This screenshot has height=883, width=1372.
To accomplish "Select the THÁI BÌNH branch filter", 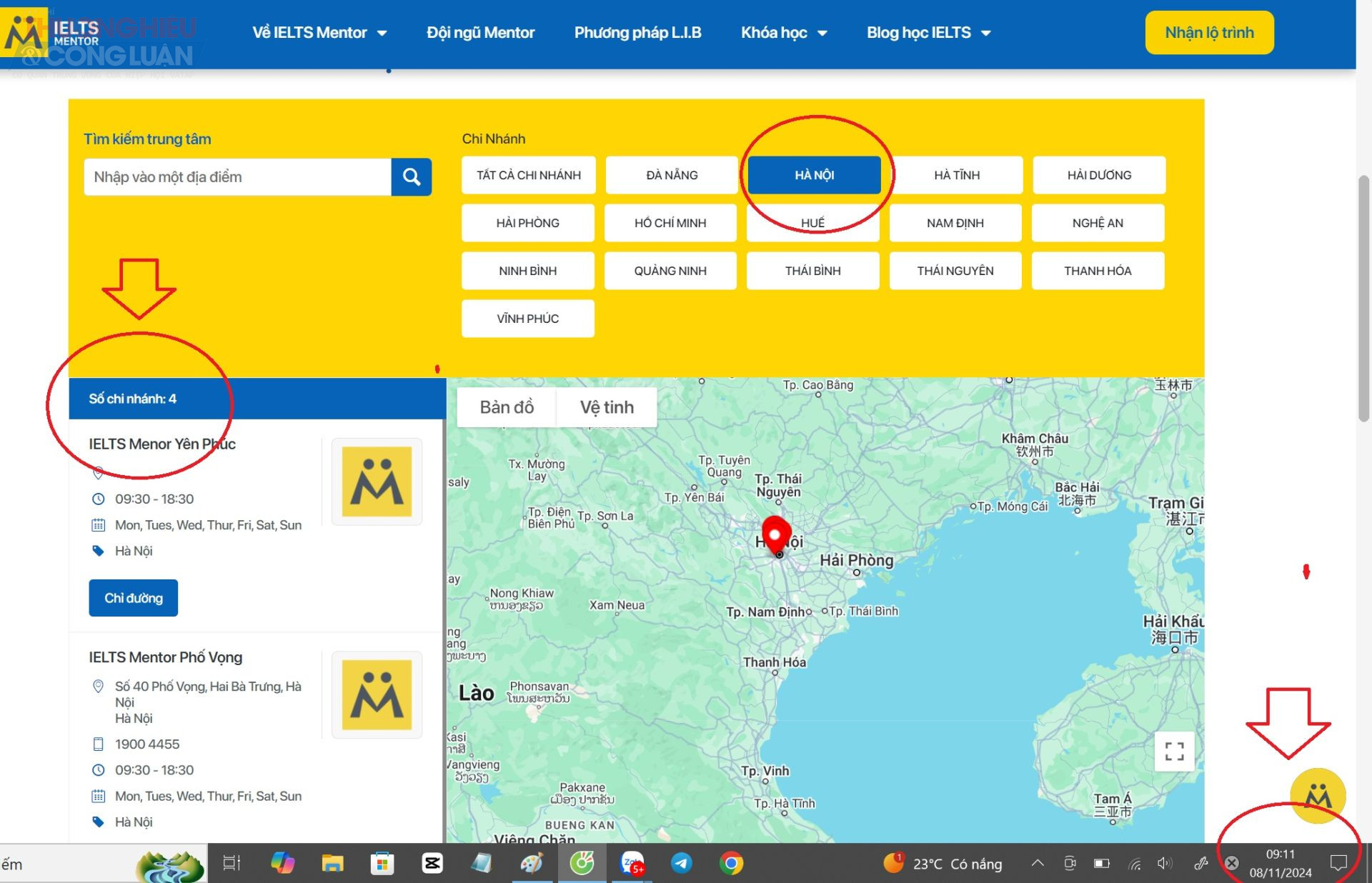I will coord(812,271).
